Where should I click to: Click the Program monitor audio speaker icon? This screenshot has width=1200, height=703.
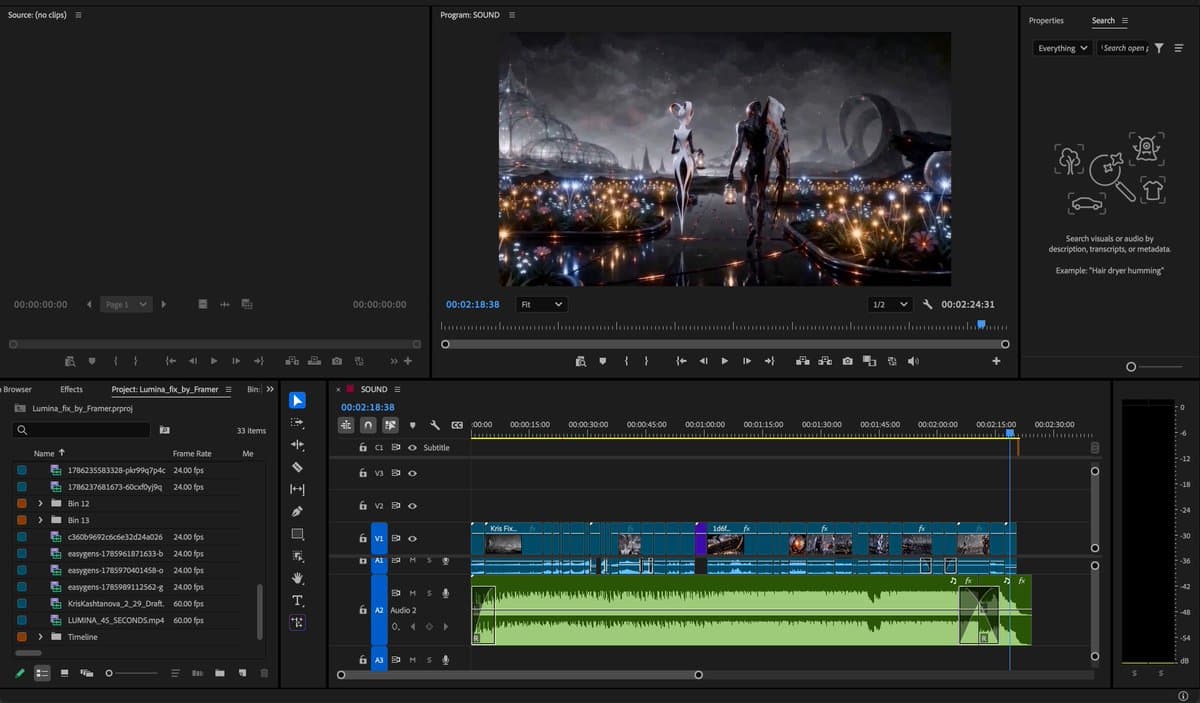pos(913,361)
